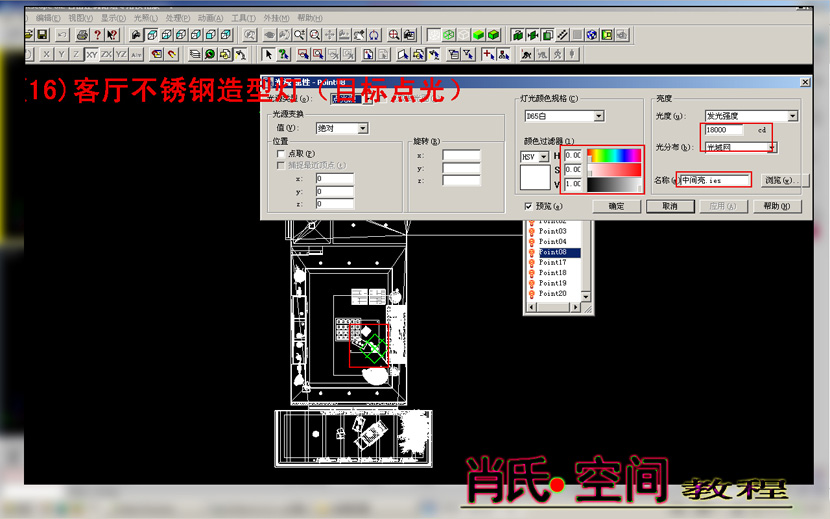
Task: Click the blue orbit rotate view icon
Action: (374, 35)
